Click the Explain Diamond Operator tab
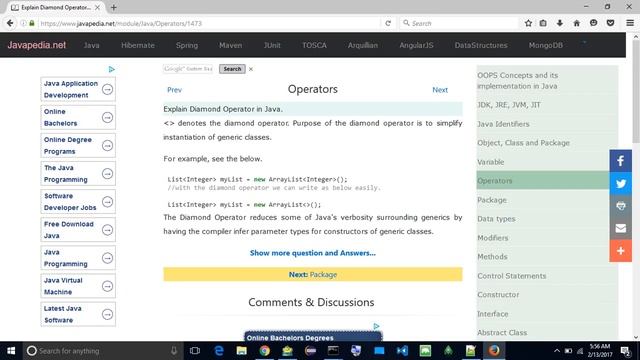Screen dimensions: 640x360 click(56, 7)
